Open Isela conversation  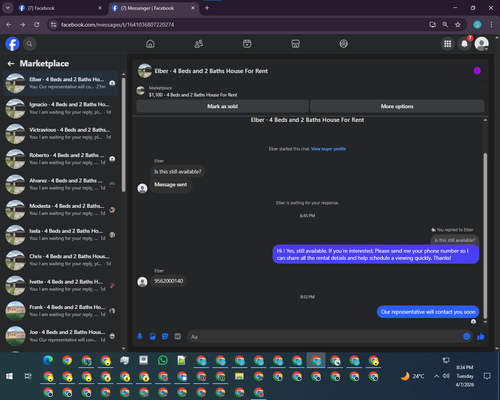pos(61,235)
